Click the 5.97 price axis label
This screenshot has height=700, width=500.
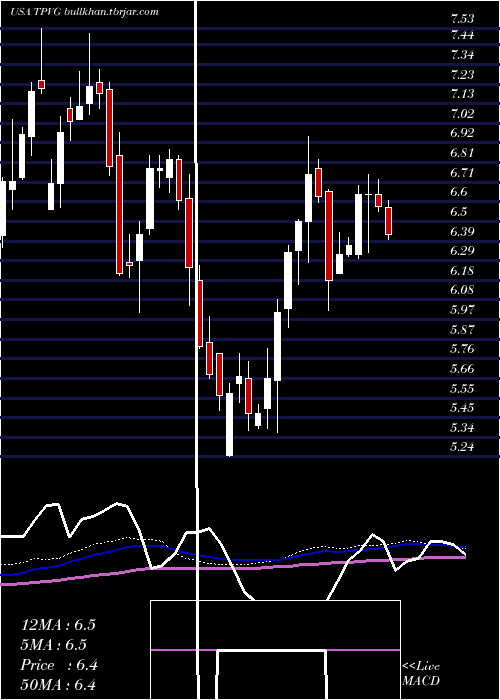coord(462,310)
